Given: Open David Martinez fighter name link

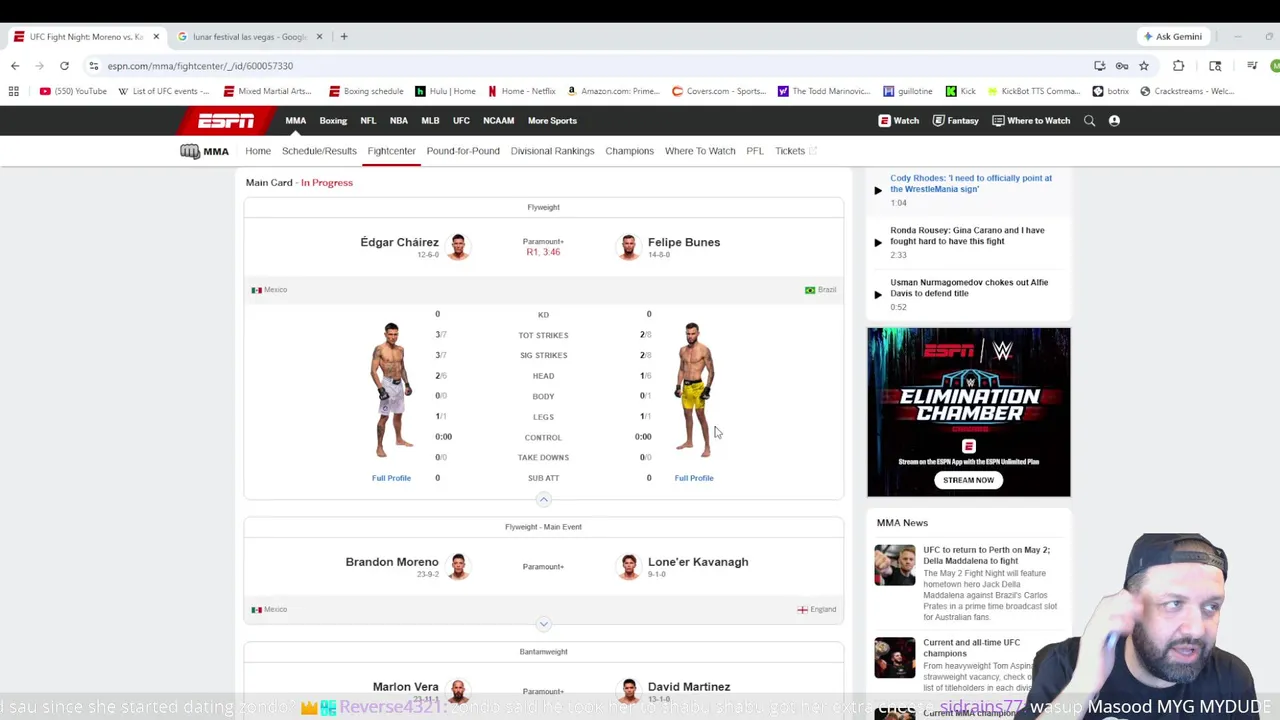Looking at the screenshot, I should pos(689,687).
